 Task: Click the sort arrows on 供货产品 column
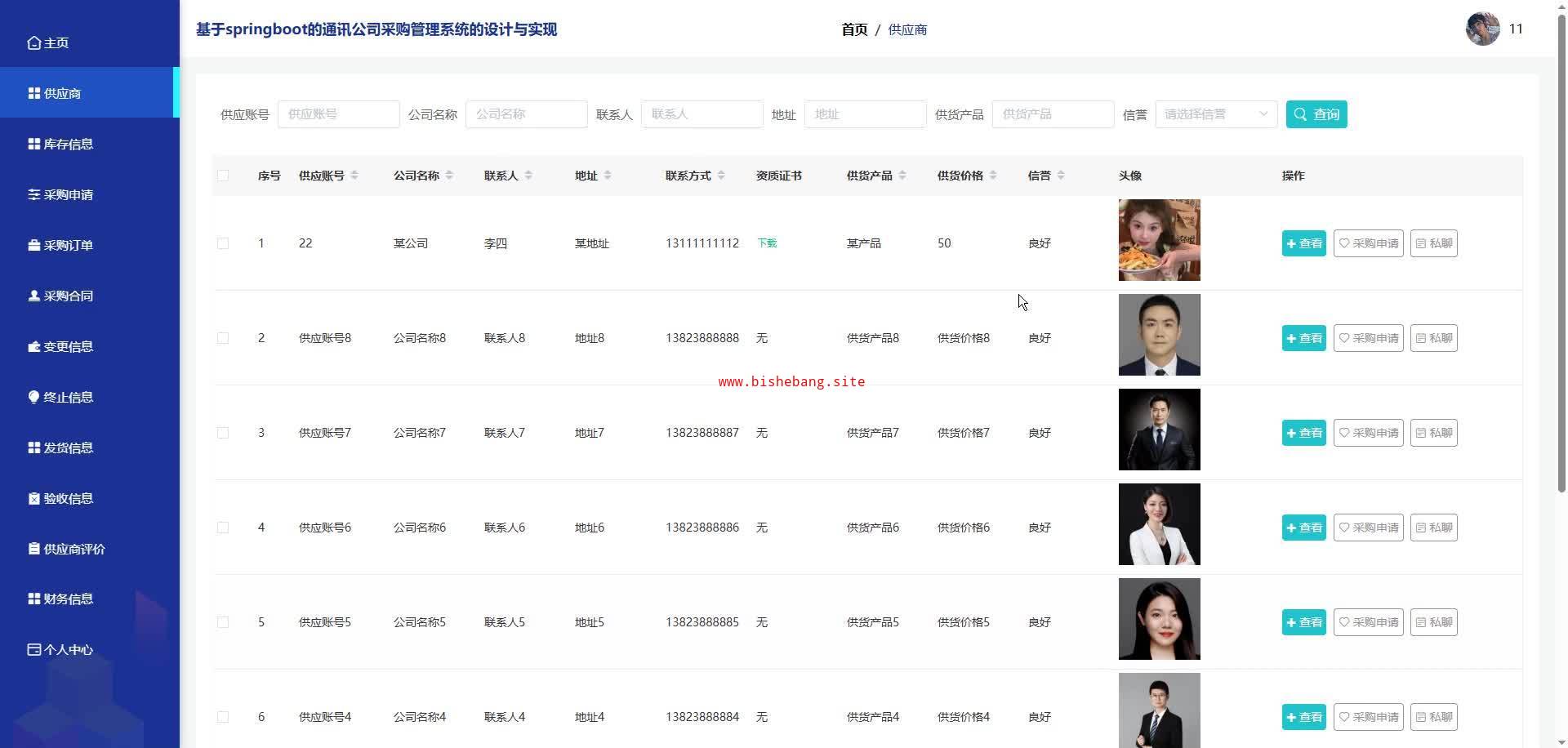click(x=902, y=176)
